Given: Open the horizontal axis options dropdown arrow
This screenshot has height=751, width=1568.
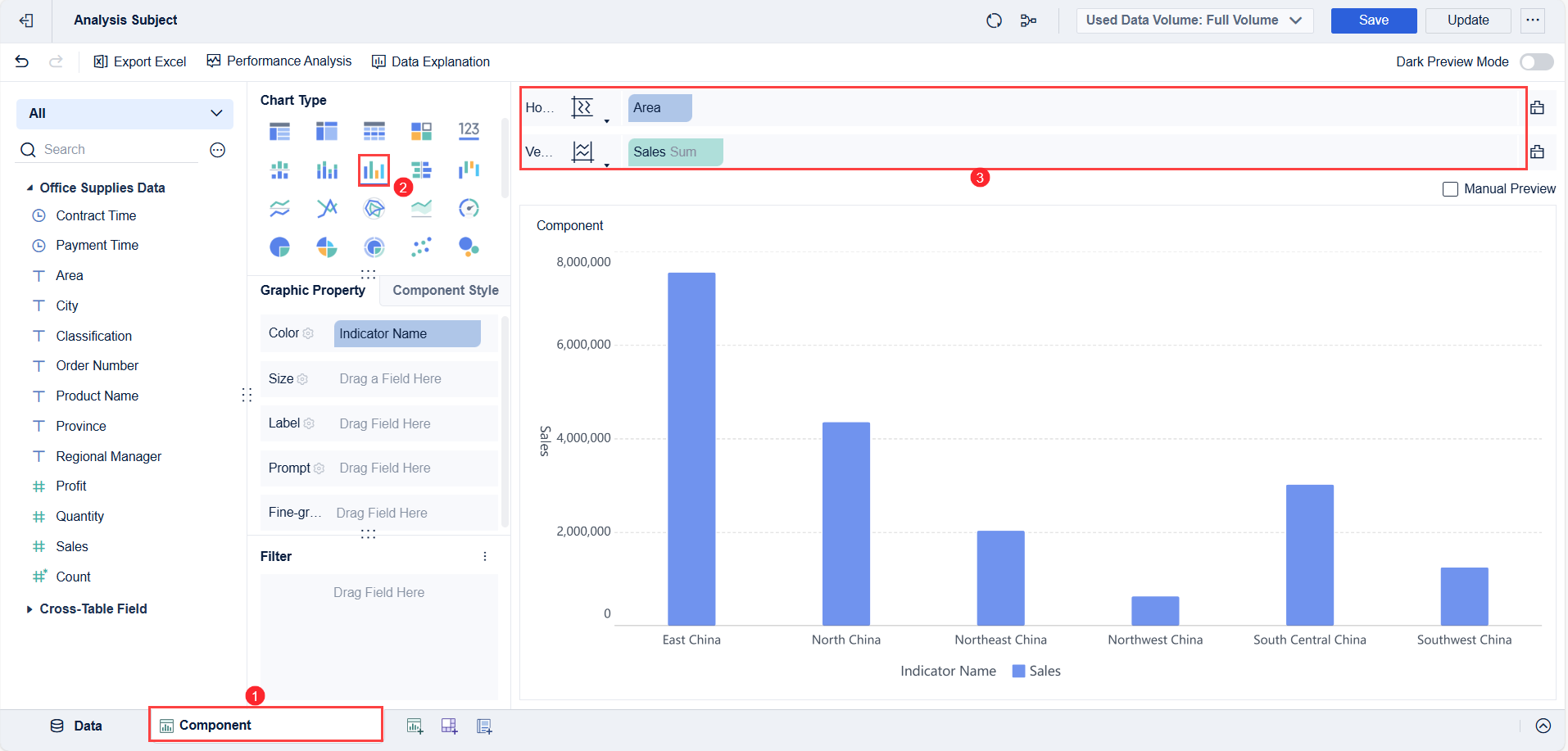Looking at the screenshot, I should 606,121.
